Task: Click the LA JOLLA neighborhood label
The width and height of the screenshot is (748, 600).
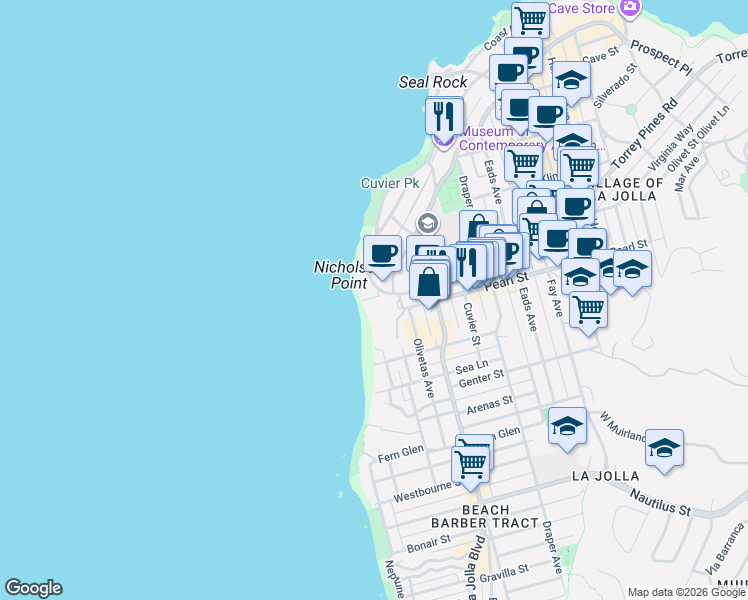Action: pyautogui.click(x=605, y=476)
